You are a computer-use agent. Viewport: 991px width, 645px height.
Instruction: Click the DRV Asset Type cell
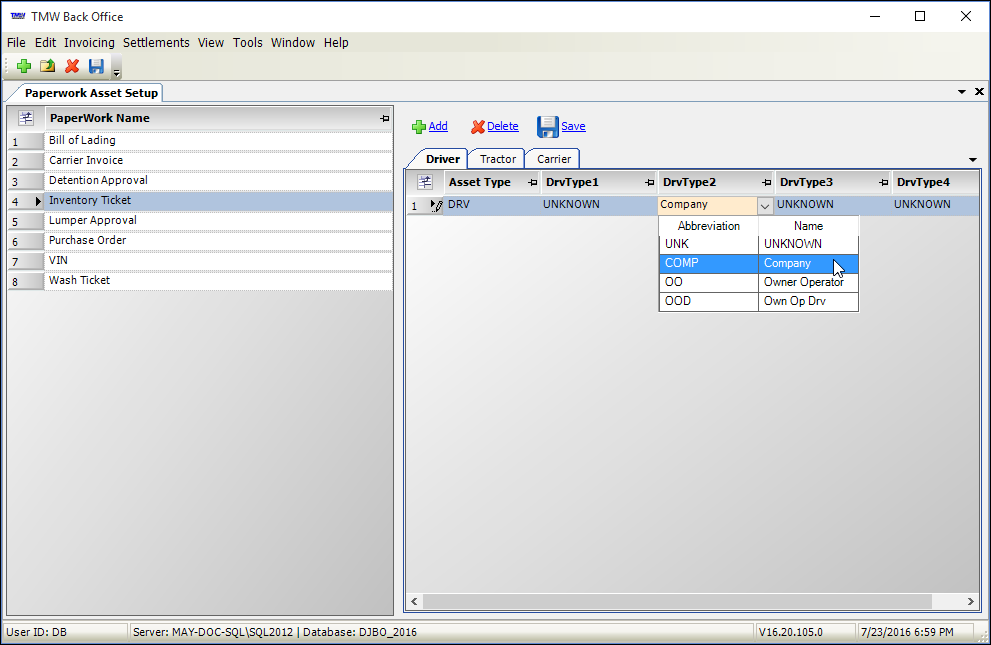[x=492, y=205]
